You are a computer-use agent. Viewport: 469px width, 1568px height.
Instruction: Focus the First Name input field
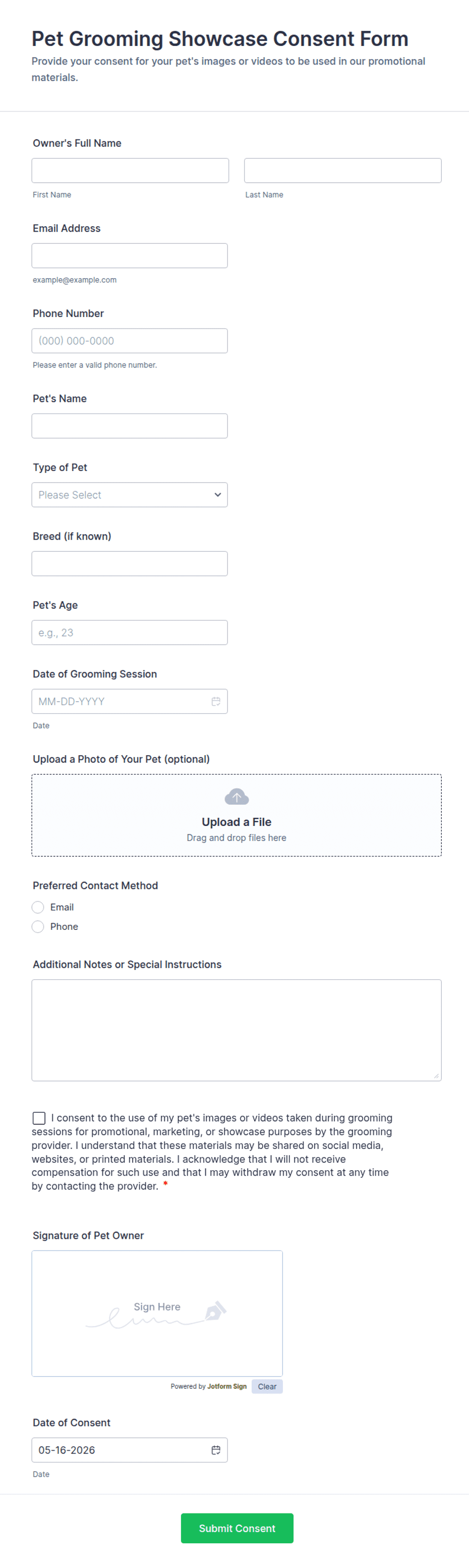pos(130,171)
